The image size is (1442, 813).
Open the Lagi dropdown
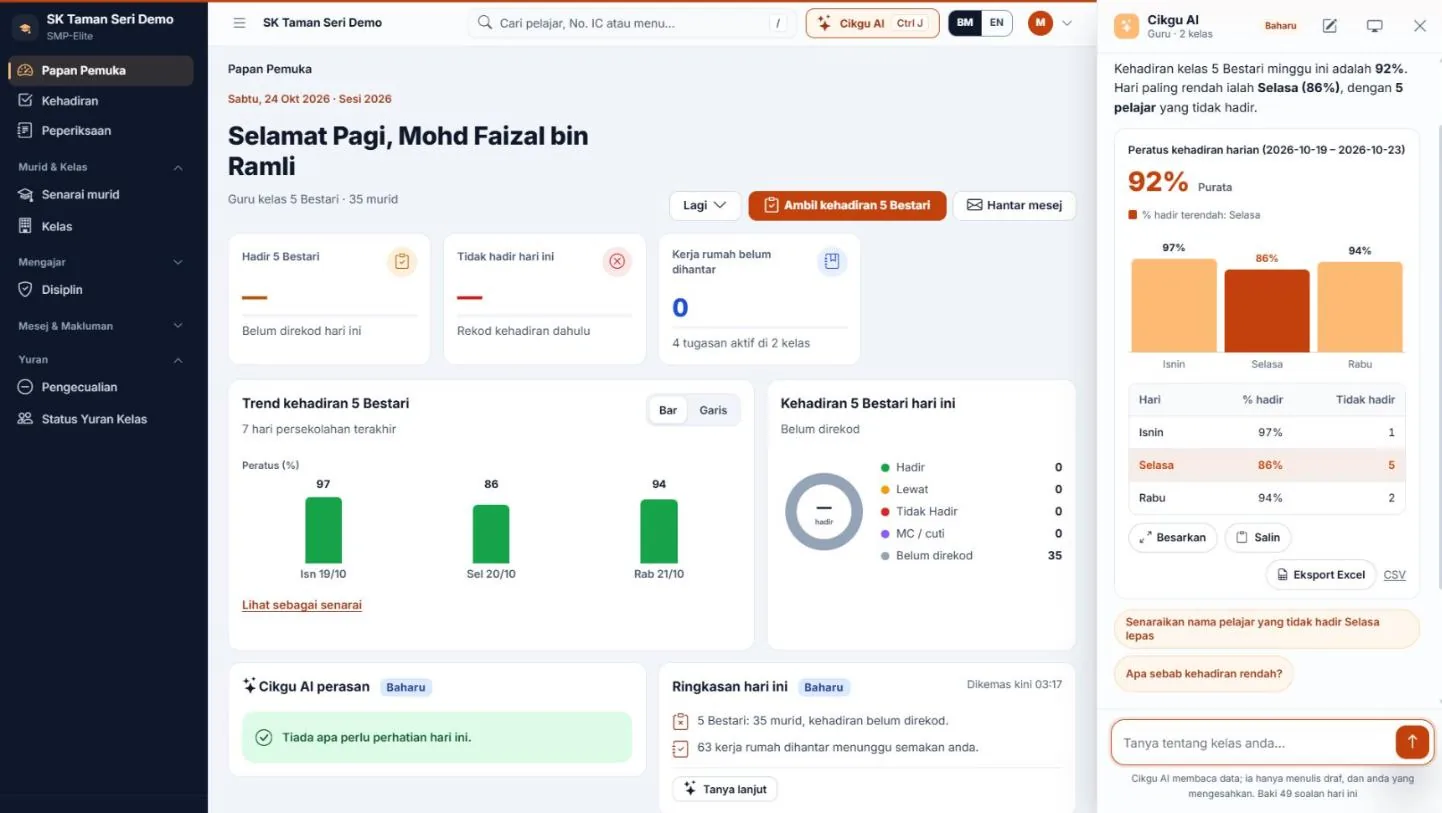(705, 205)
